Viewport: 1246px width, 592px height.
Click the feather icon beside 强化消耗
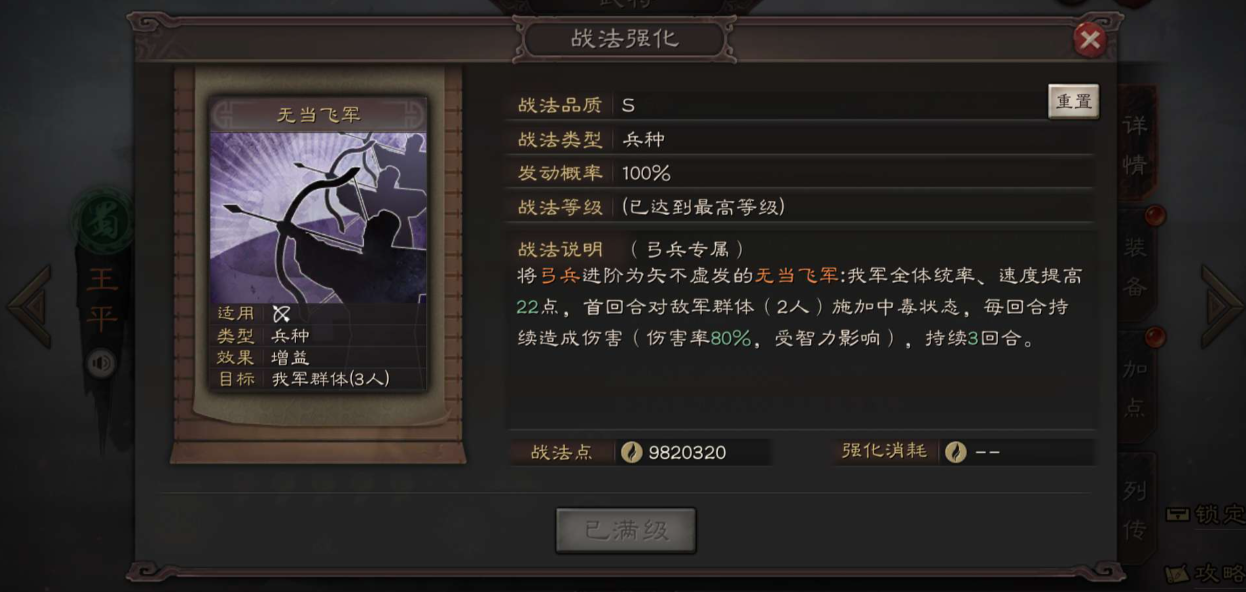[x=955, y=452]
